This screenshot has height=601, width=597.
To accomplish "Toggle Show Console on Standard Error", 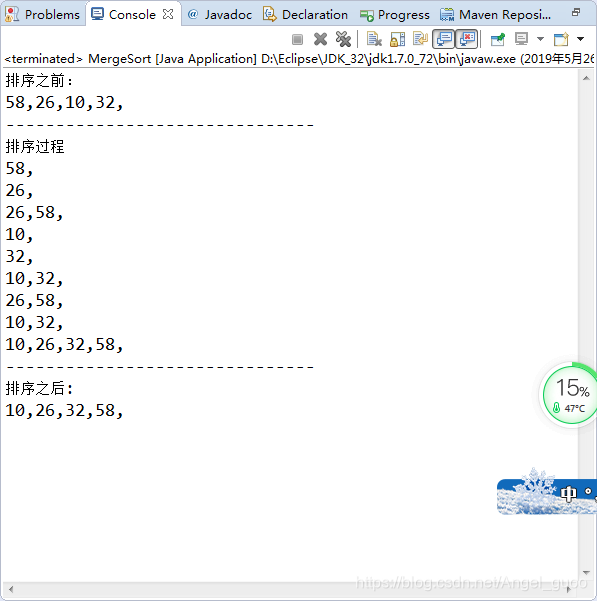I will click(467, 39).
